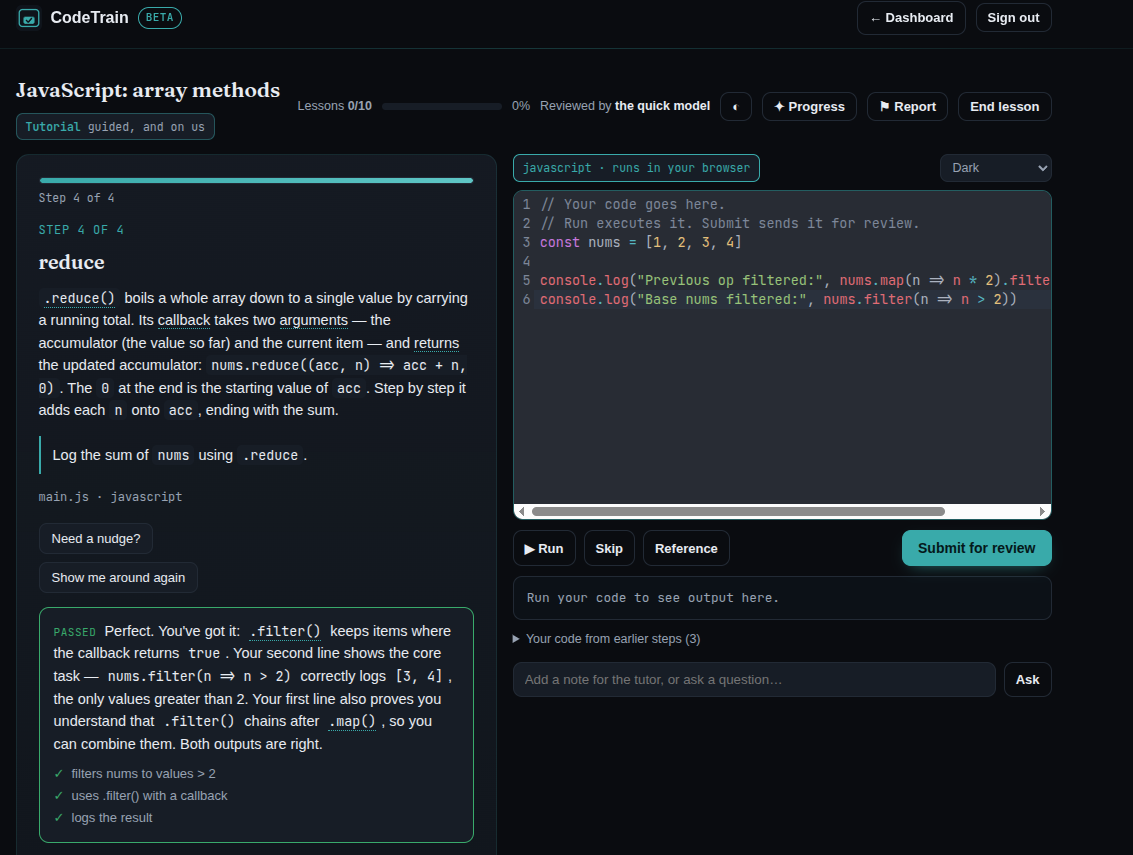Screen dimensions: 1133x855
Task: Click the Ask button
Action: (x=1028, y=679)
